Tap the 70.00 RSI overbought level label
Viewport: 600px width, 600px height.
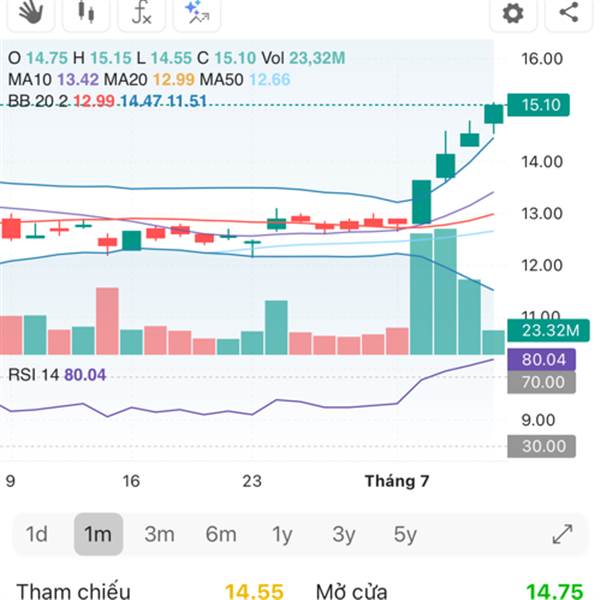click(541, 382)
